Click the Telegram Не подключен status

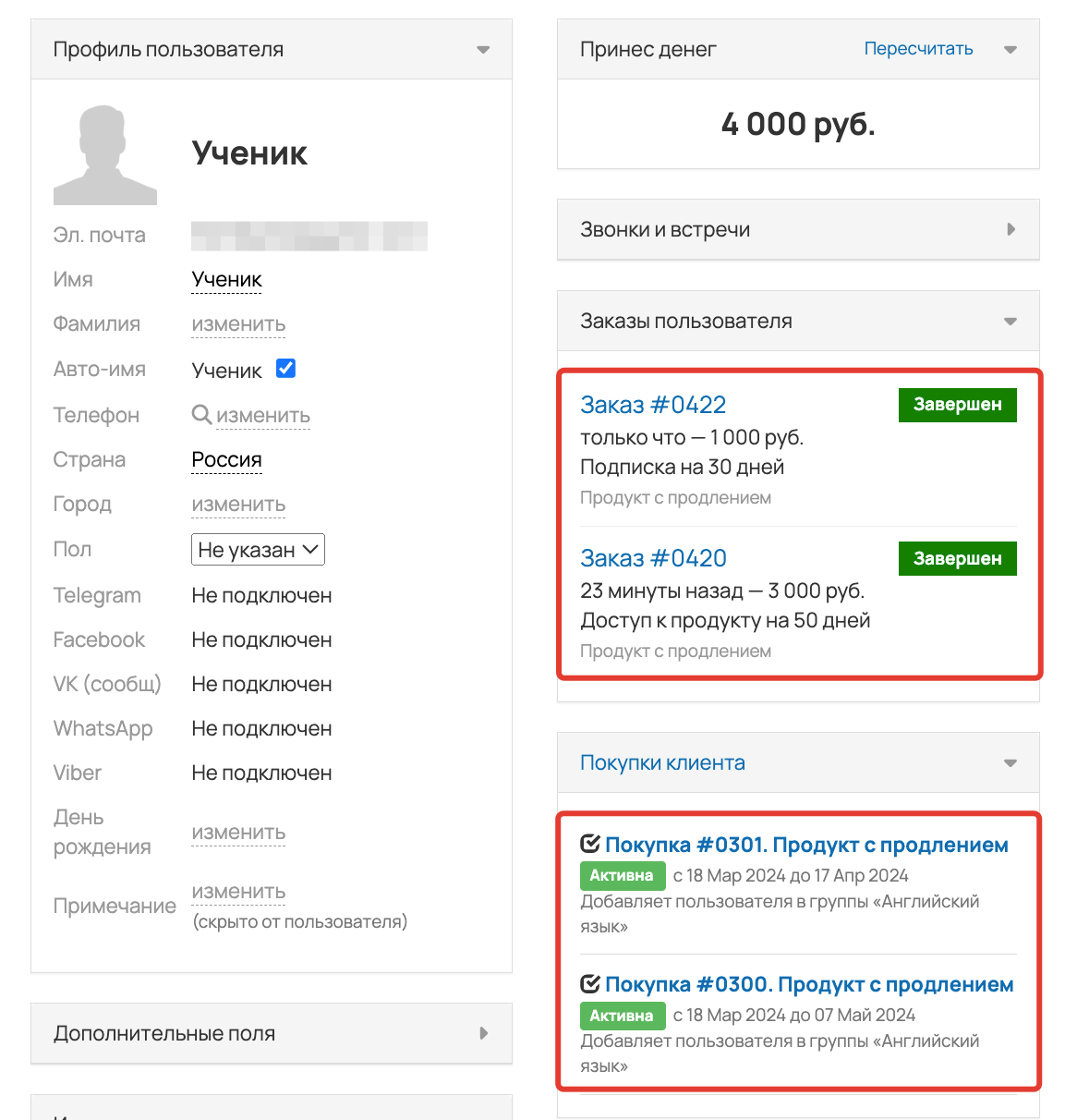coord(261,596)
